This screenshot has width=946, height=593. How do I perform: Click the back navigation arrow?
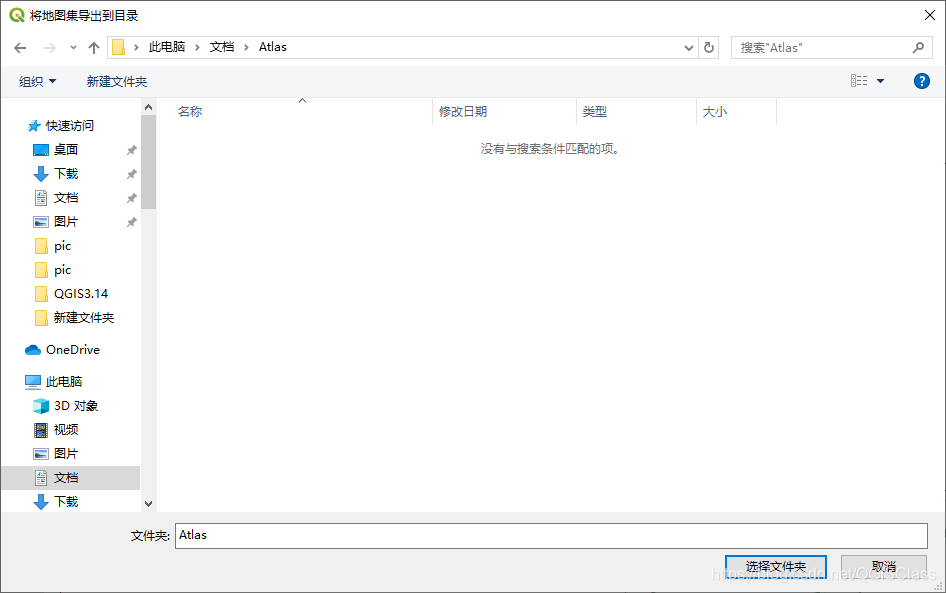[20, 47]
